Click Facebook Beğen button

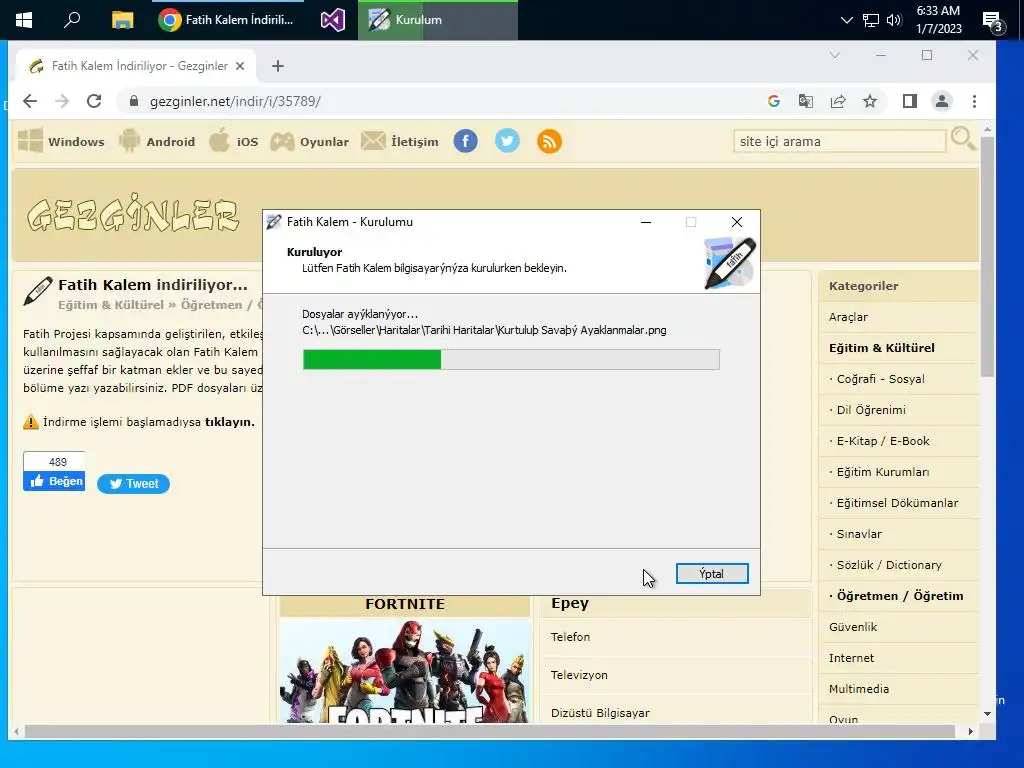point(54,481)
